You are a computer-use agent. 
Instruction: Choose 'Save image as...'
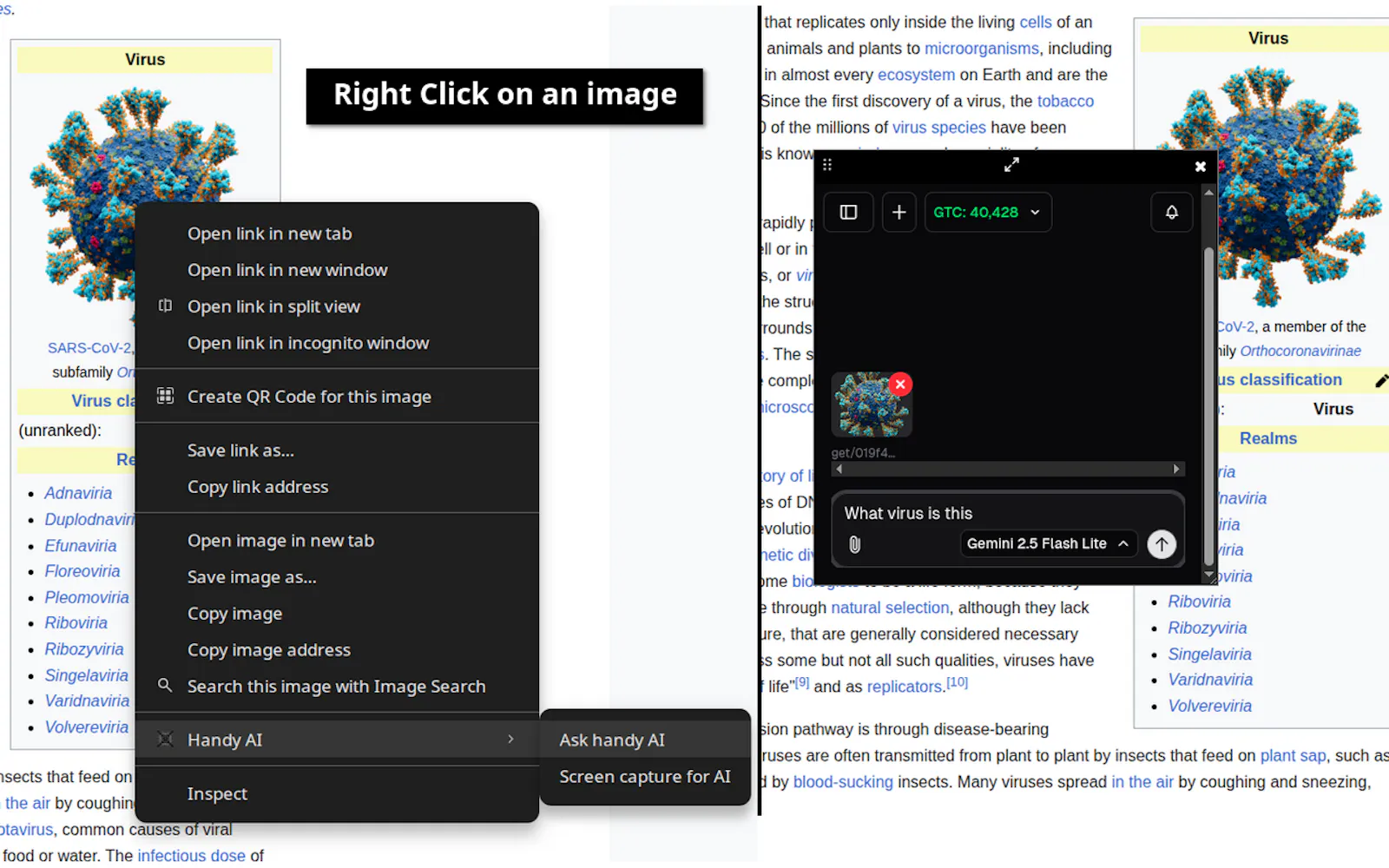pyautogui.click(x=337, y=577)
